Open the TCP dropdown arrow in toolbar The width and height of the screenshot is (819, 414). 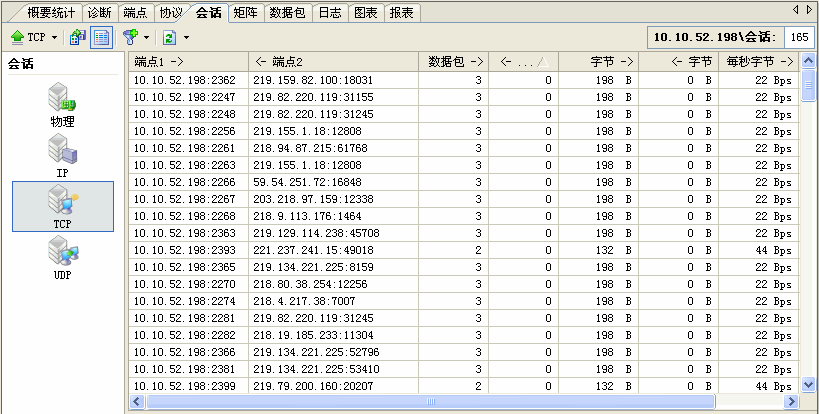coord(54,38)
